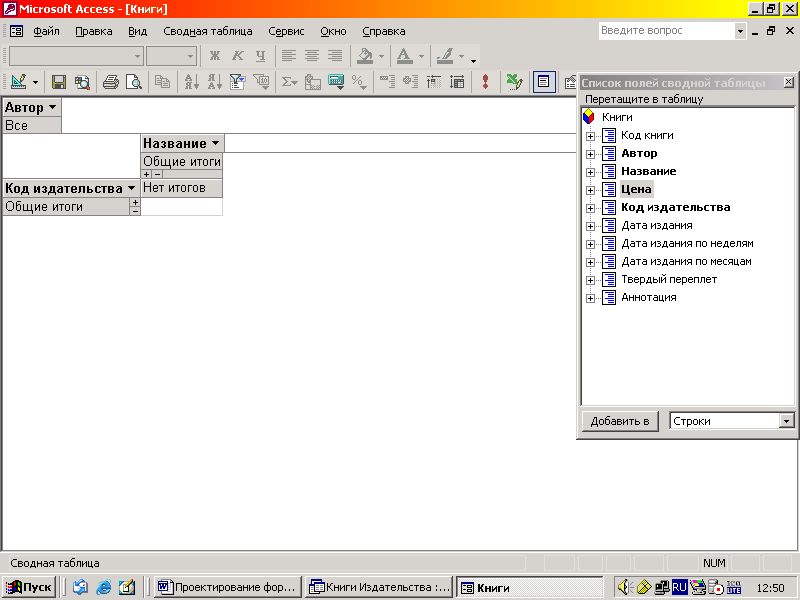This screenshot has width=800, height=600.
Task: Expand the Код книги field node
Action: 590,136
